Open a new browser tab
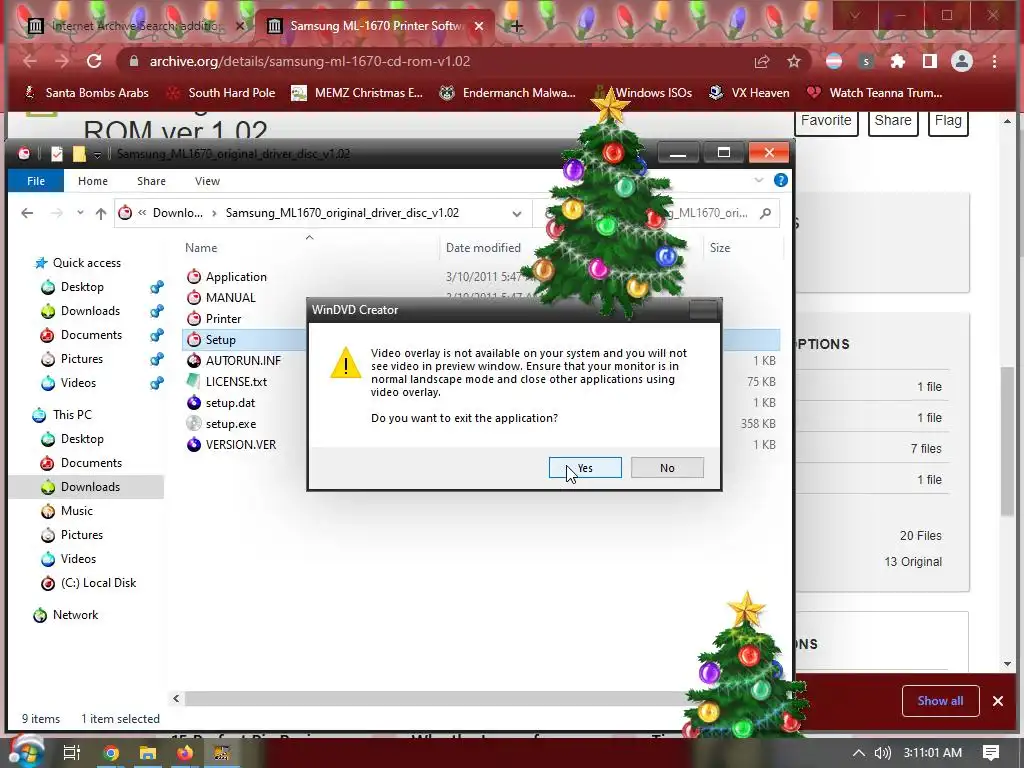The image size is (1024, 768). (x=517, y=26)
